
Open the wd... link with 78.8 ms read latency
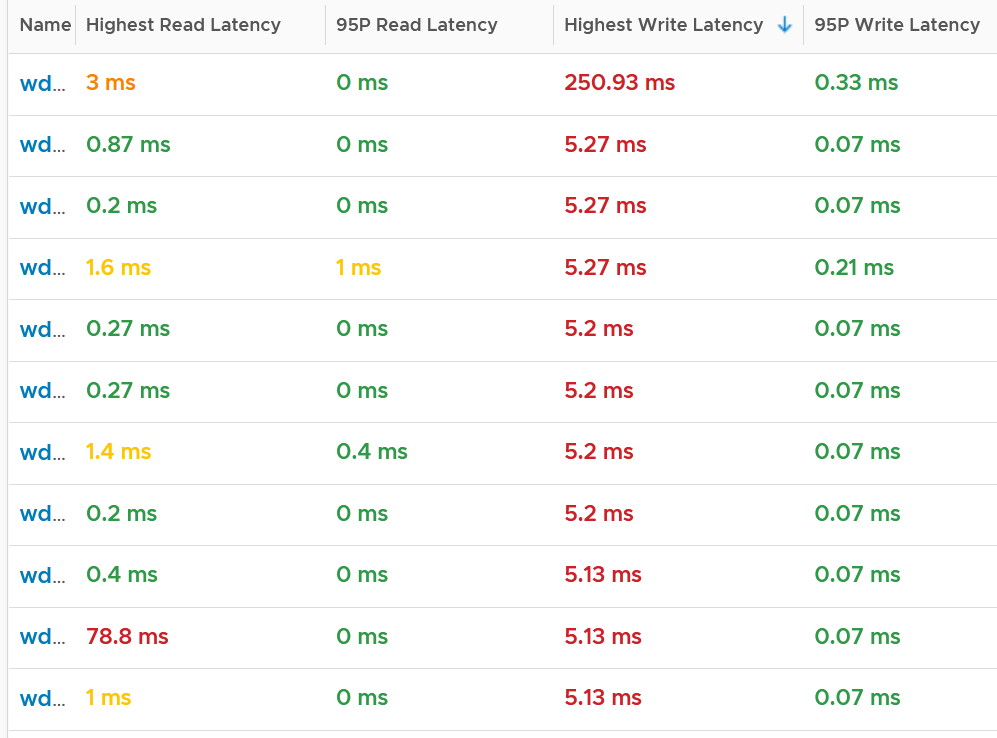43,636
